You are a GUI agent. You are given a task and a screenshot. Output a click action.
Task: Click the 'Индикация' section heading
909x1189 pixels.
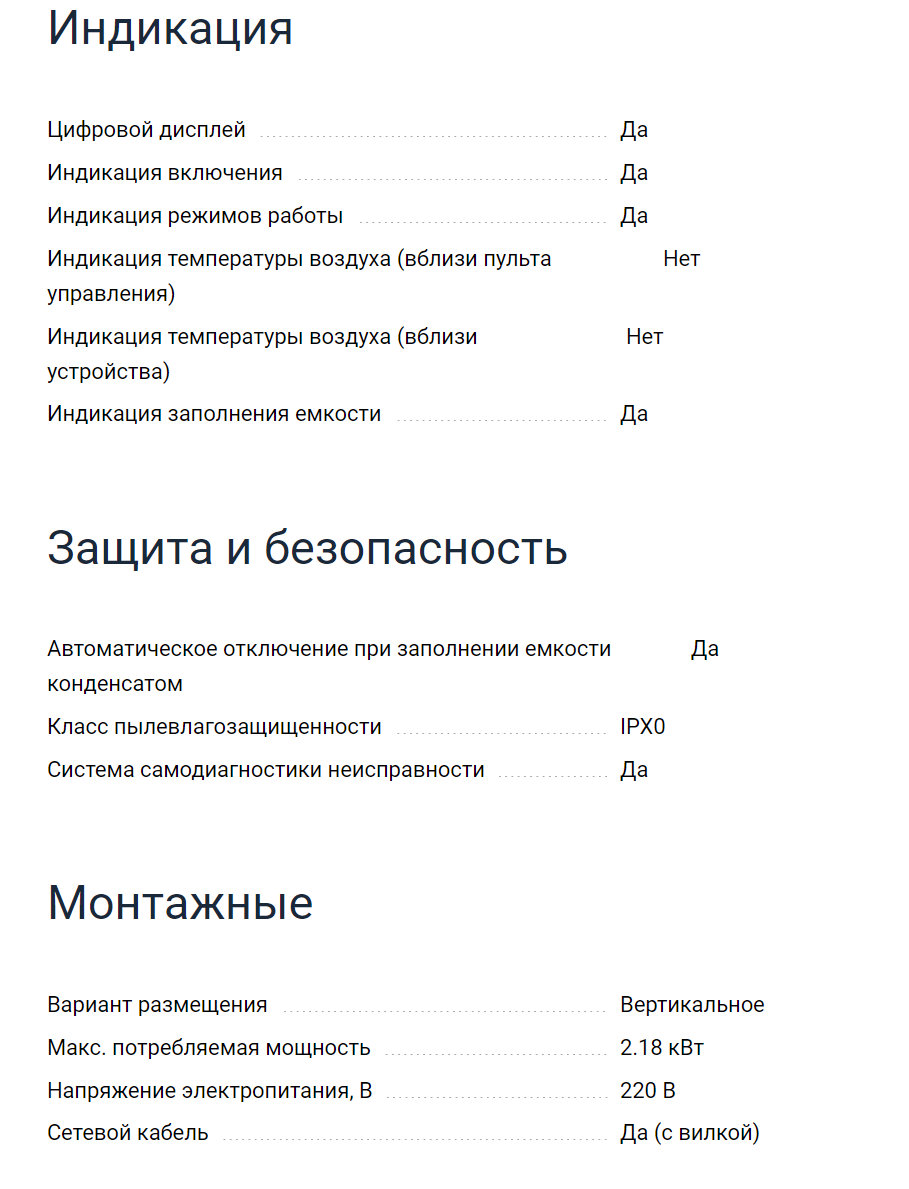[x=170, y=29]
